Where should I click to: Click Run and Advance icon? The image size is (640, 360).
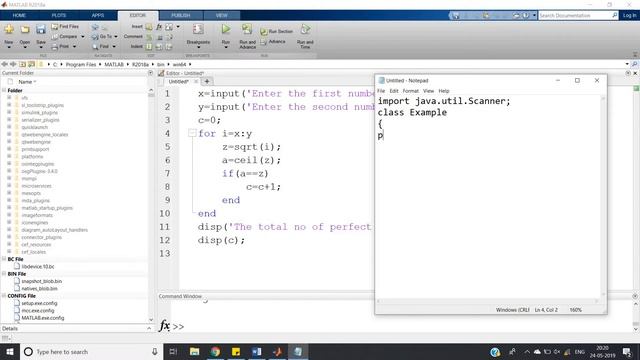coord(247,29)
